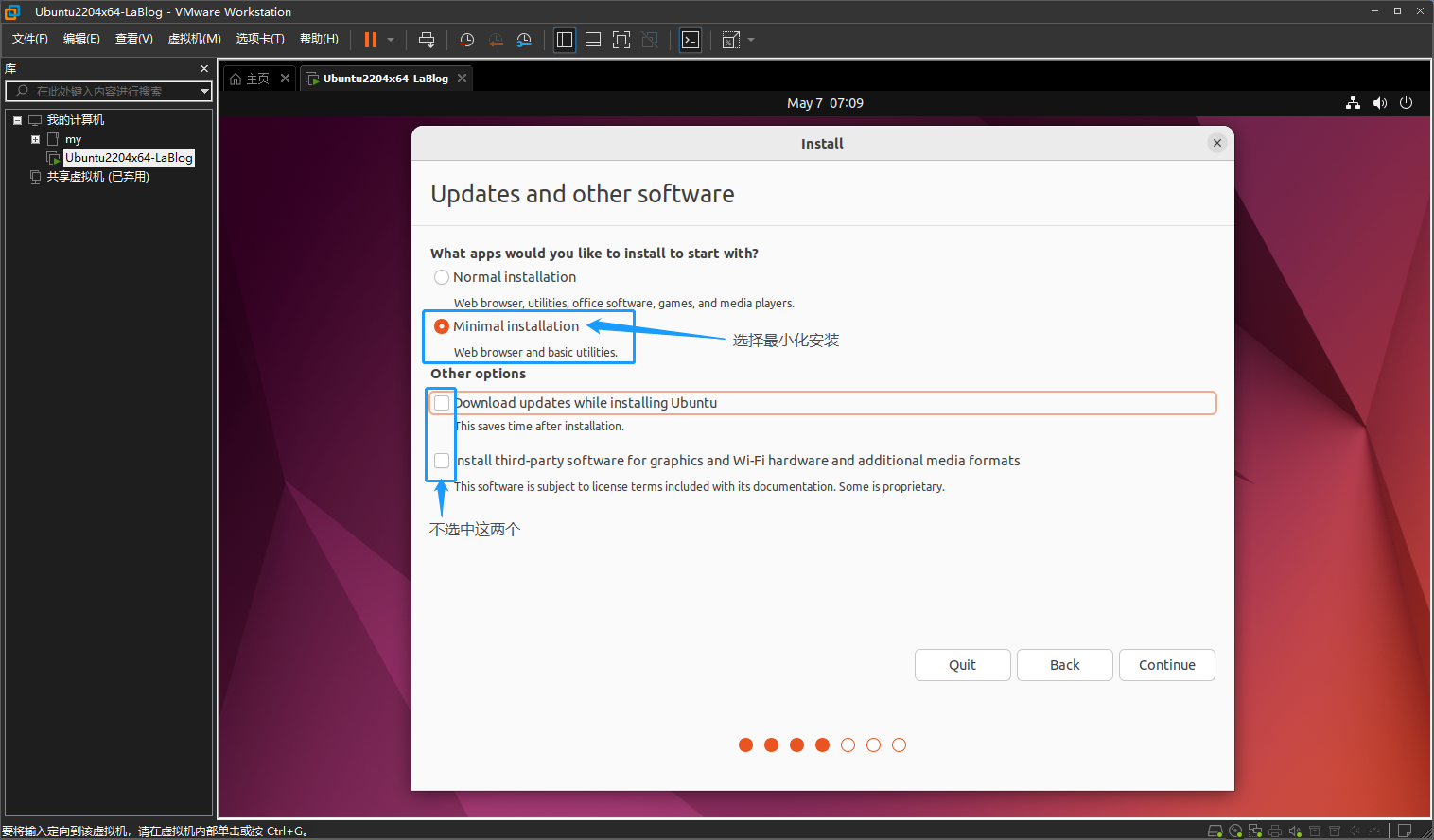1434x840 pixels.
Task: Enter full screen mode icon
Action: [x=621, y=40]
